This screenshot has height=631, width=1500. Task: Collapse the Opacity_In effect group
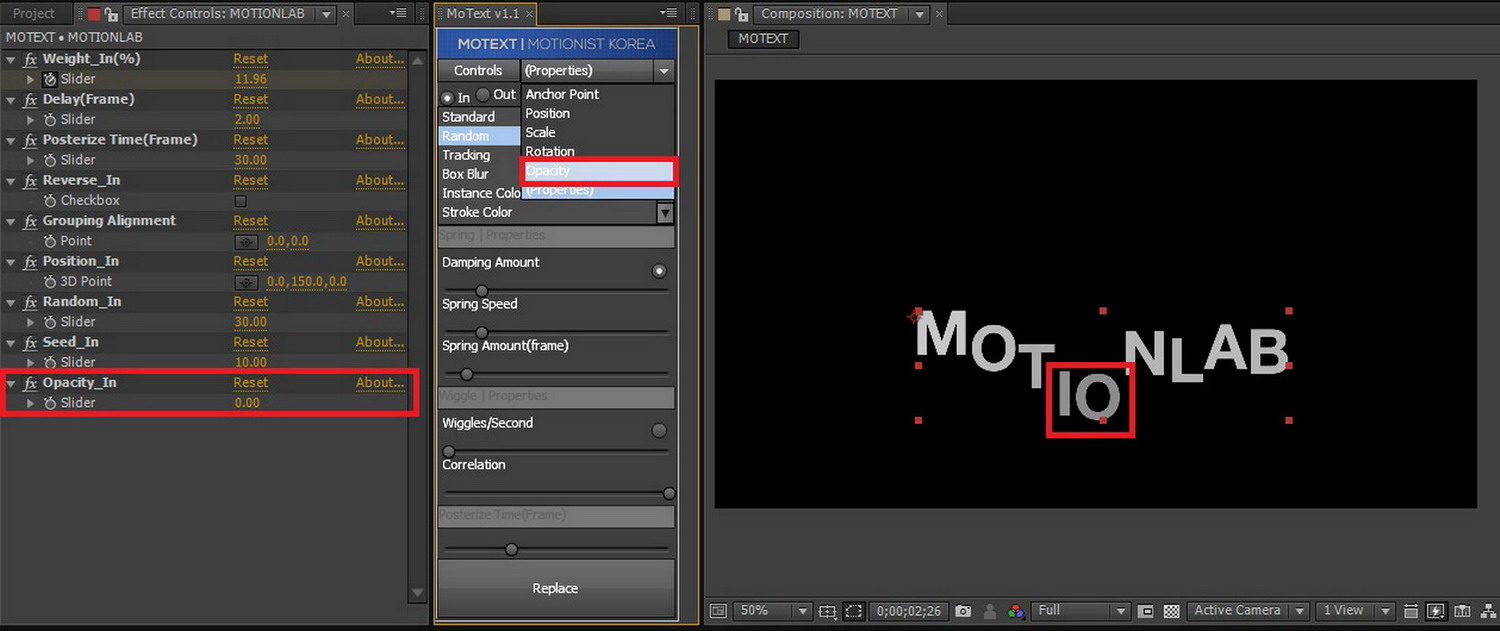11,383
